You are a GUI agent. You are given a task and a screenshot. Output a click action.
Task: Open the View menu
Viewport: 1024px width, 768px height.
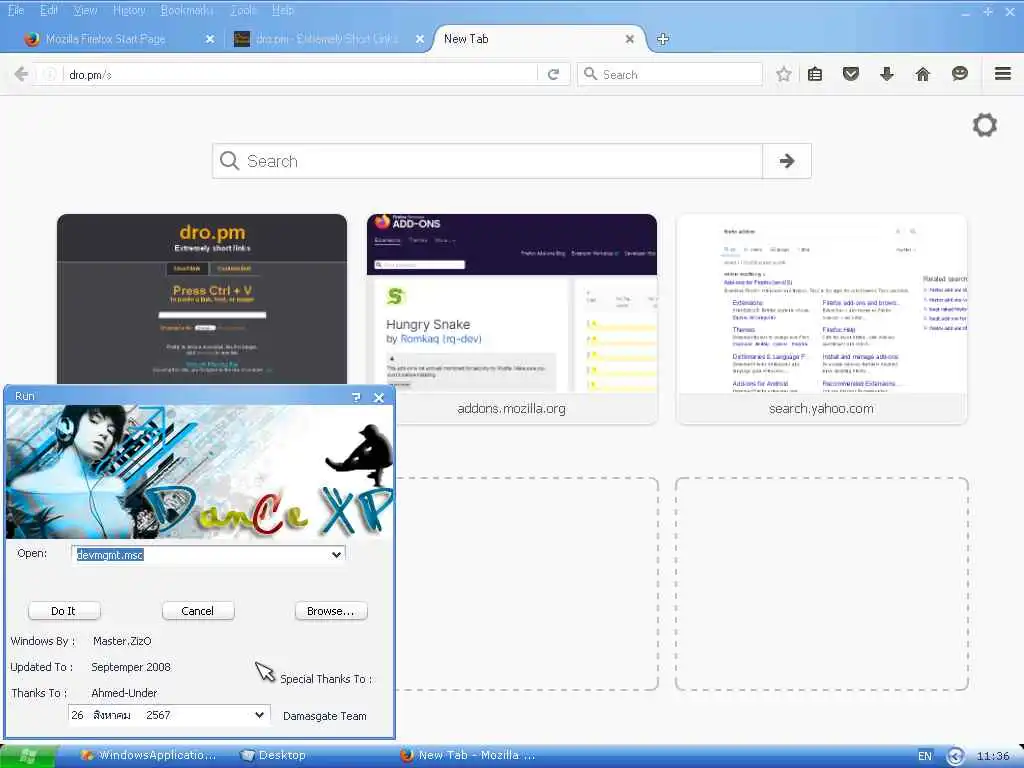click(x=85, y=10)
